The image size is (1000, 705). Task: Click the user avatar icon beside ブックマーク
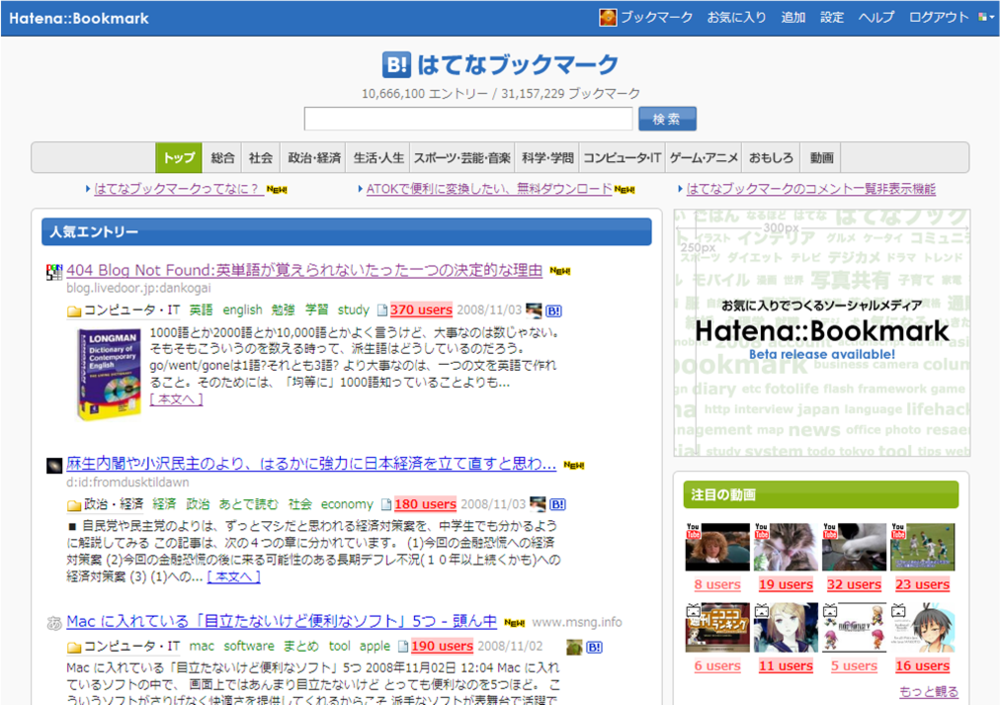pos(608,17)
